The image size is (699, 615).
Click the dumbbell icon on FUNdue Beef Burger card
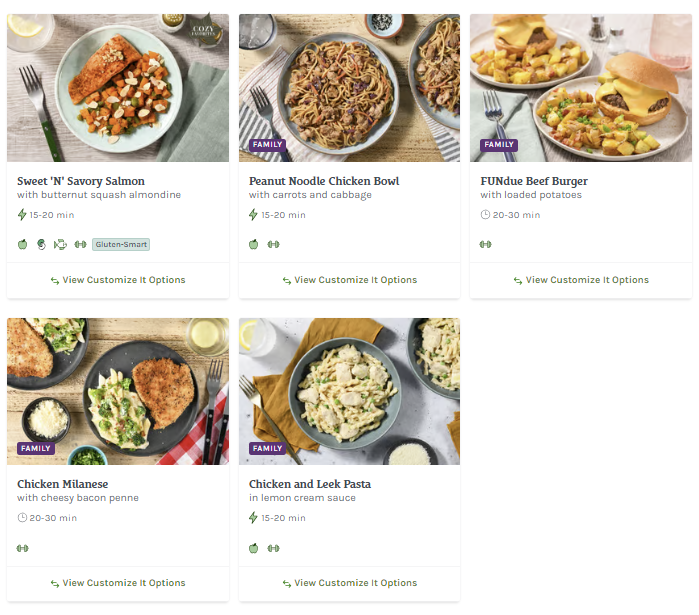click(486, 244)
